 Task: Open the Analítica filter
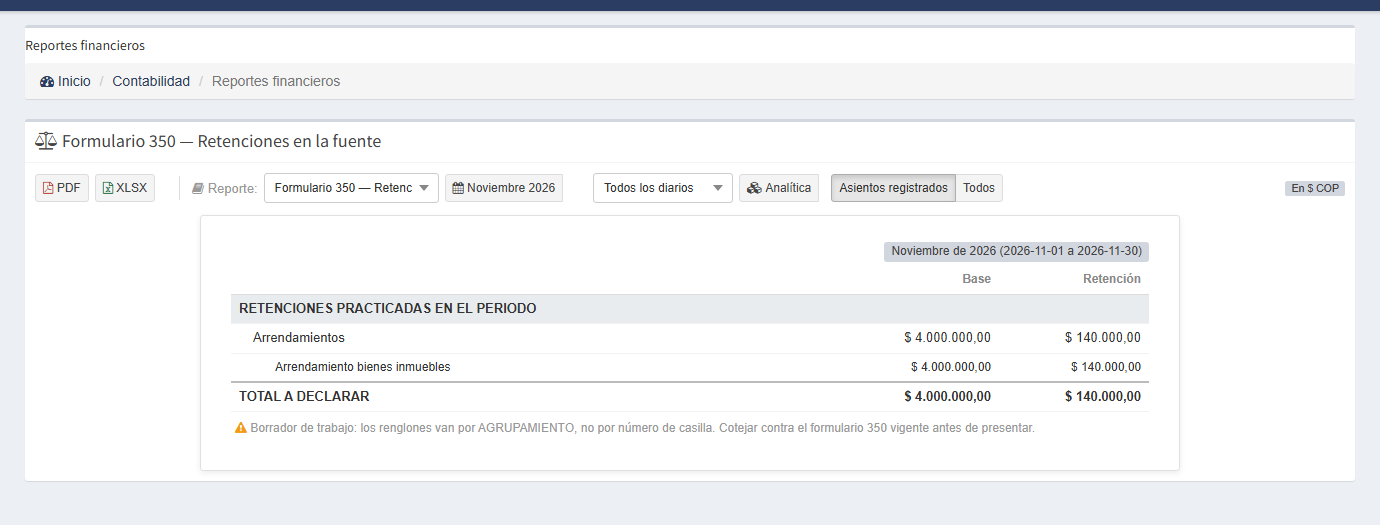tap(779, 188)
